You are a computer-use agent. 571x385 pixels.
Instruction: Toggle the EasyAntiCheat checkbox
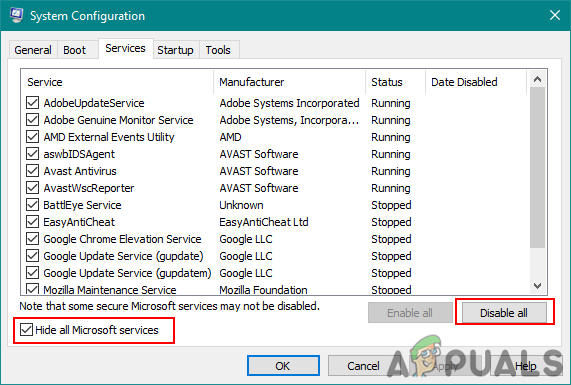tap(32, 222)
